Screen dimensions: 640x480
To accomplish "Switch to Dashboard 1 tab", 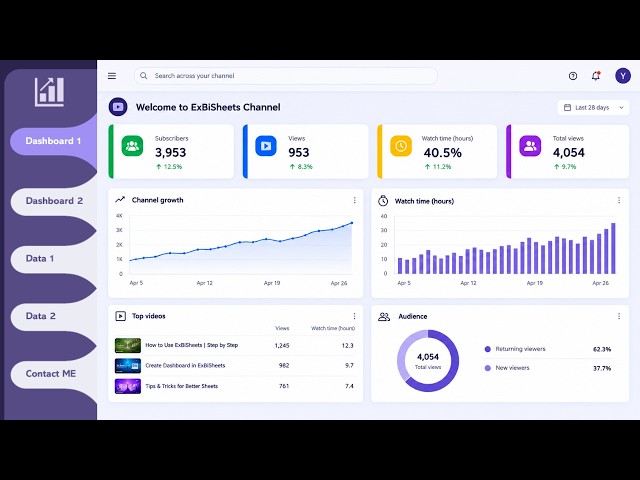I will (53, 141).
